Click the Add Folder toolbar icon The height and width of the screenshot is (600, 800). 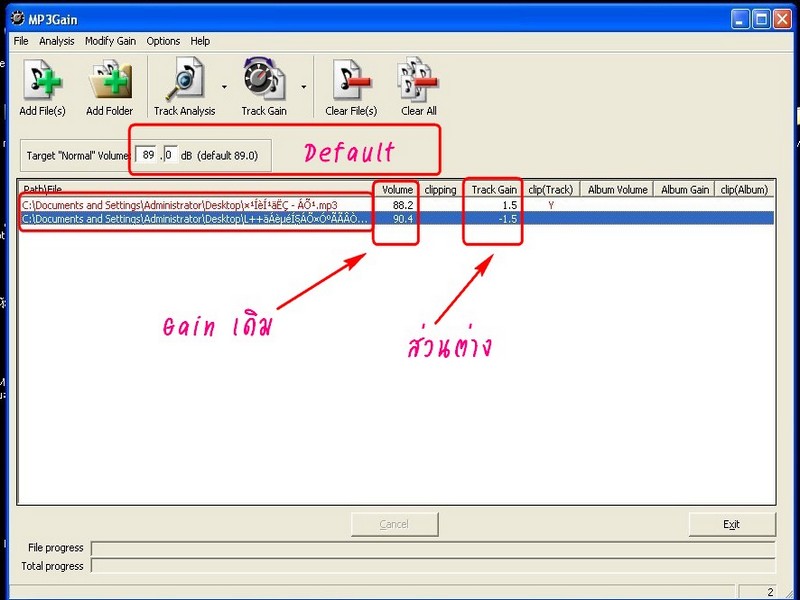(110, 80)
